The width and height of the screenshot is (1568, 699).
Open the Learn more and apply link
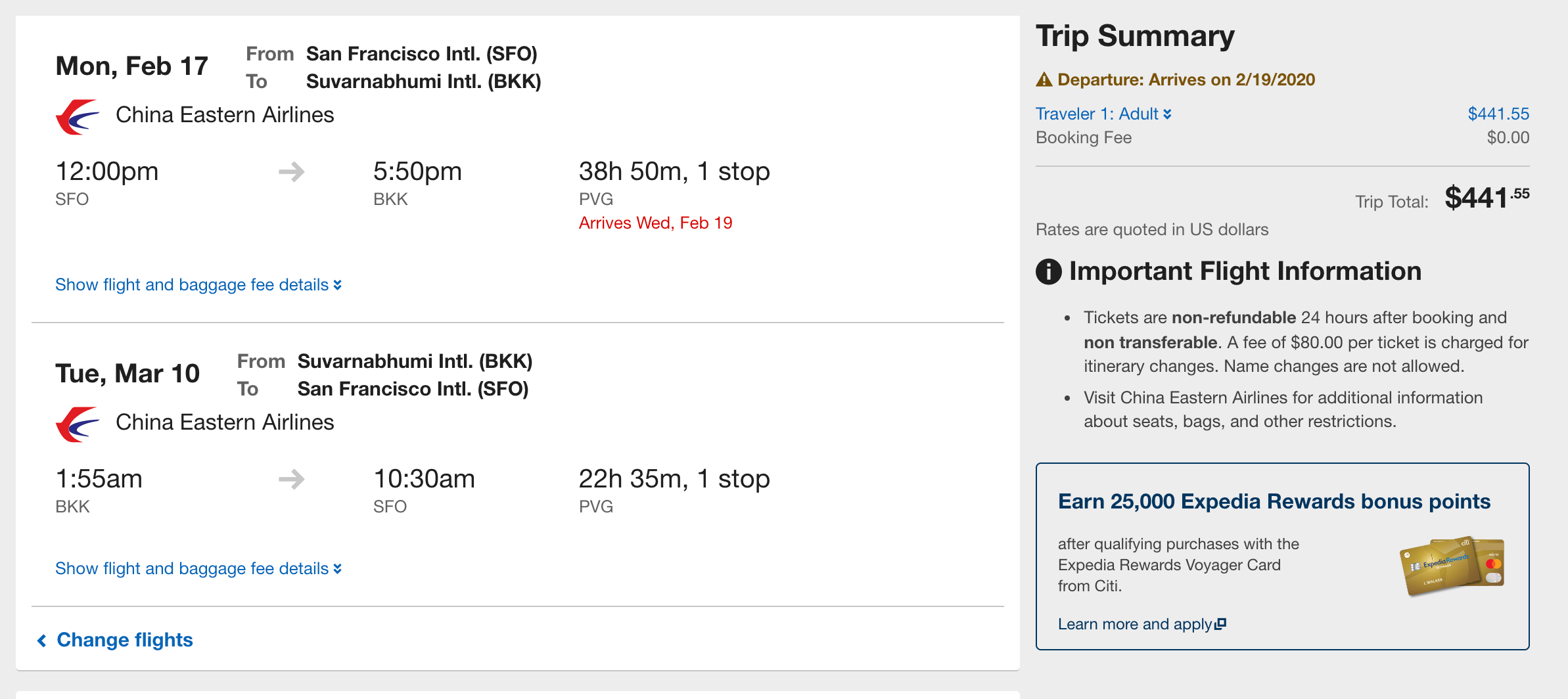coord(1134,624)
